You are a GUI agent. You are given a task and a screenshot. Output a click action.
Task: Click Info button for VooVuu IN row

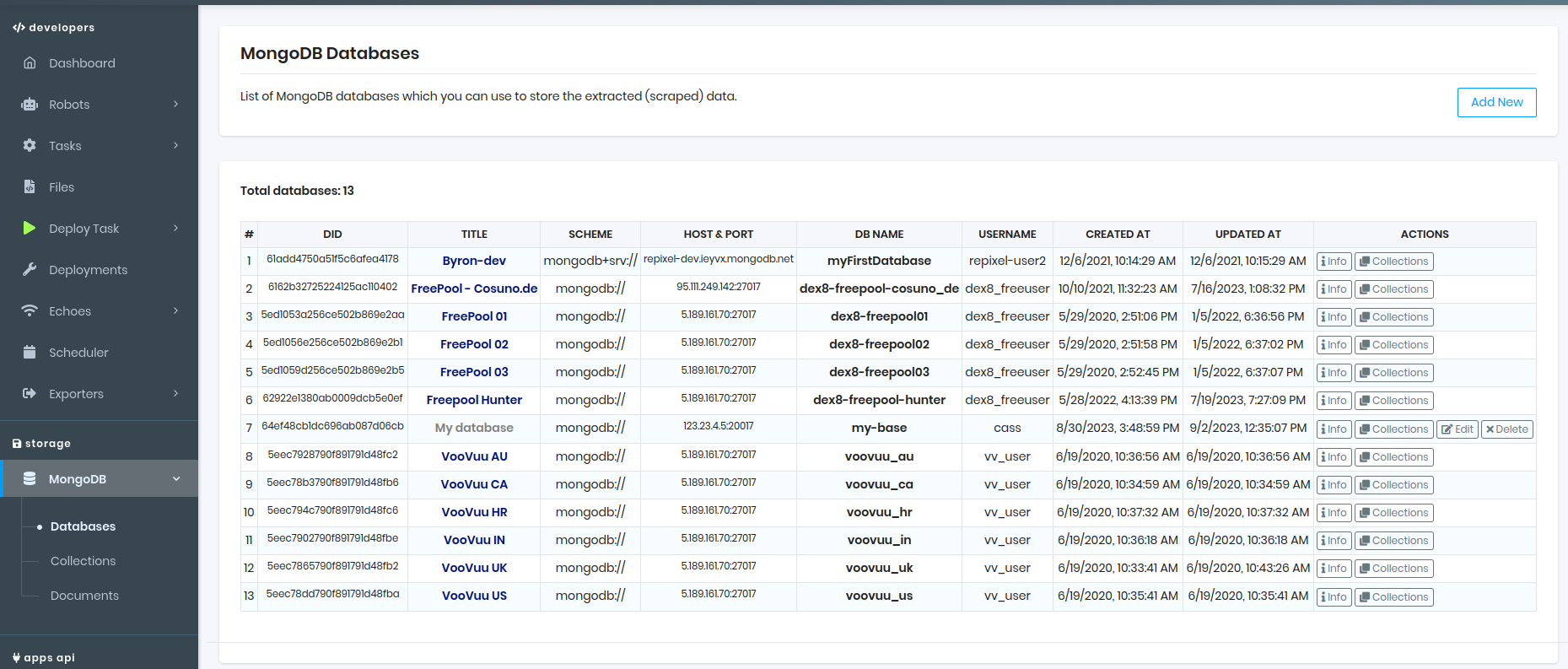pos(1334,541)
